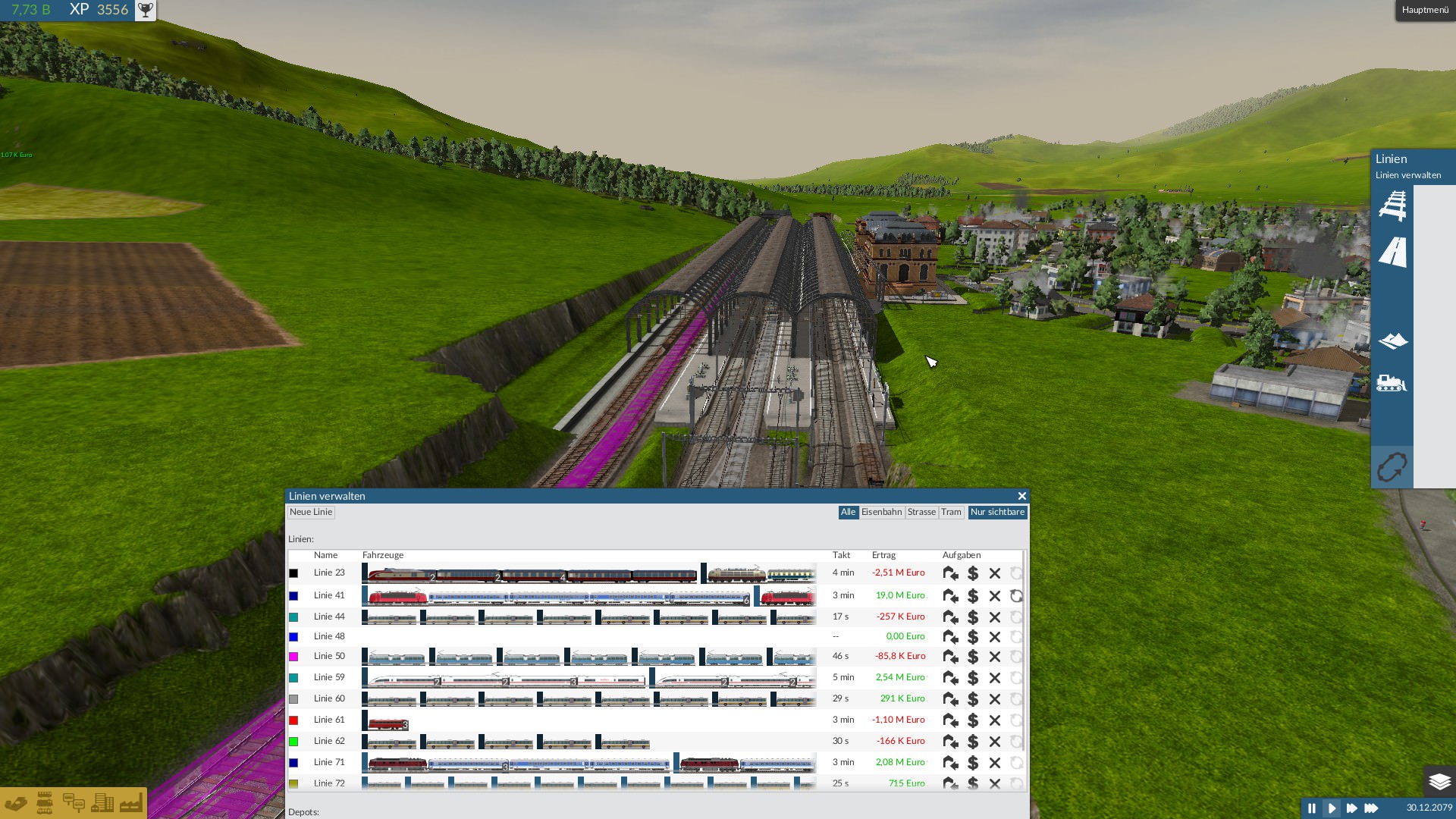Switch to Strasse filter tab
1456x819 pixels.
coord(921,513)
